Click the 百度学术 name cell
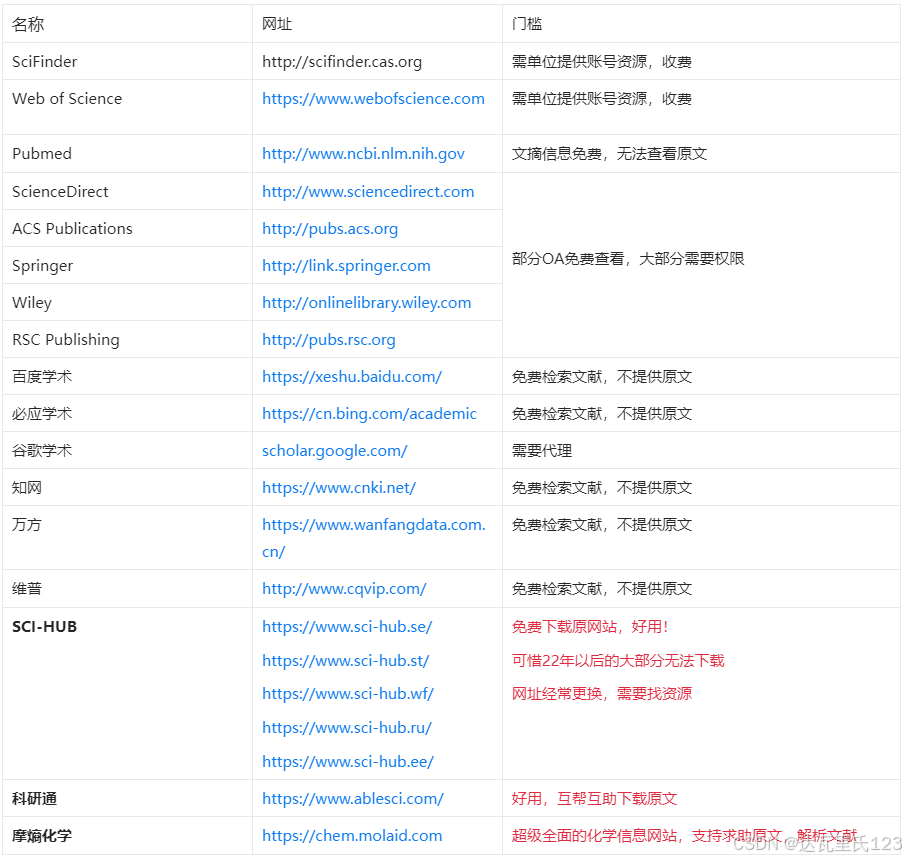Screen dimensions: 906x859 click(127, 376)
